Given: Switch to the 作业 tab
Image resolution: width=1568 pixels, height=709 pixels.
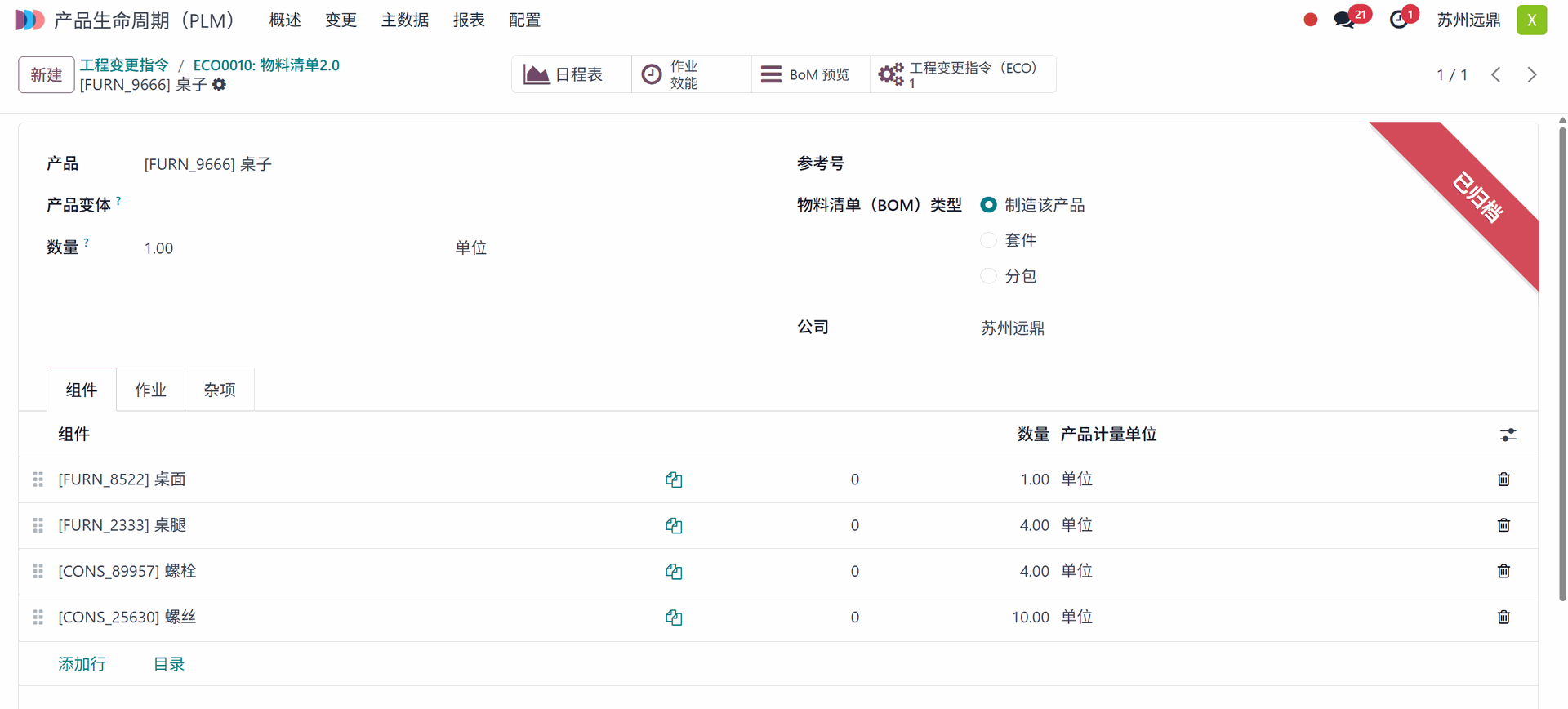Looking at the screenshot, I should [x=150, y=390].
